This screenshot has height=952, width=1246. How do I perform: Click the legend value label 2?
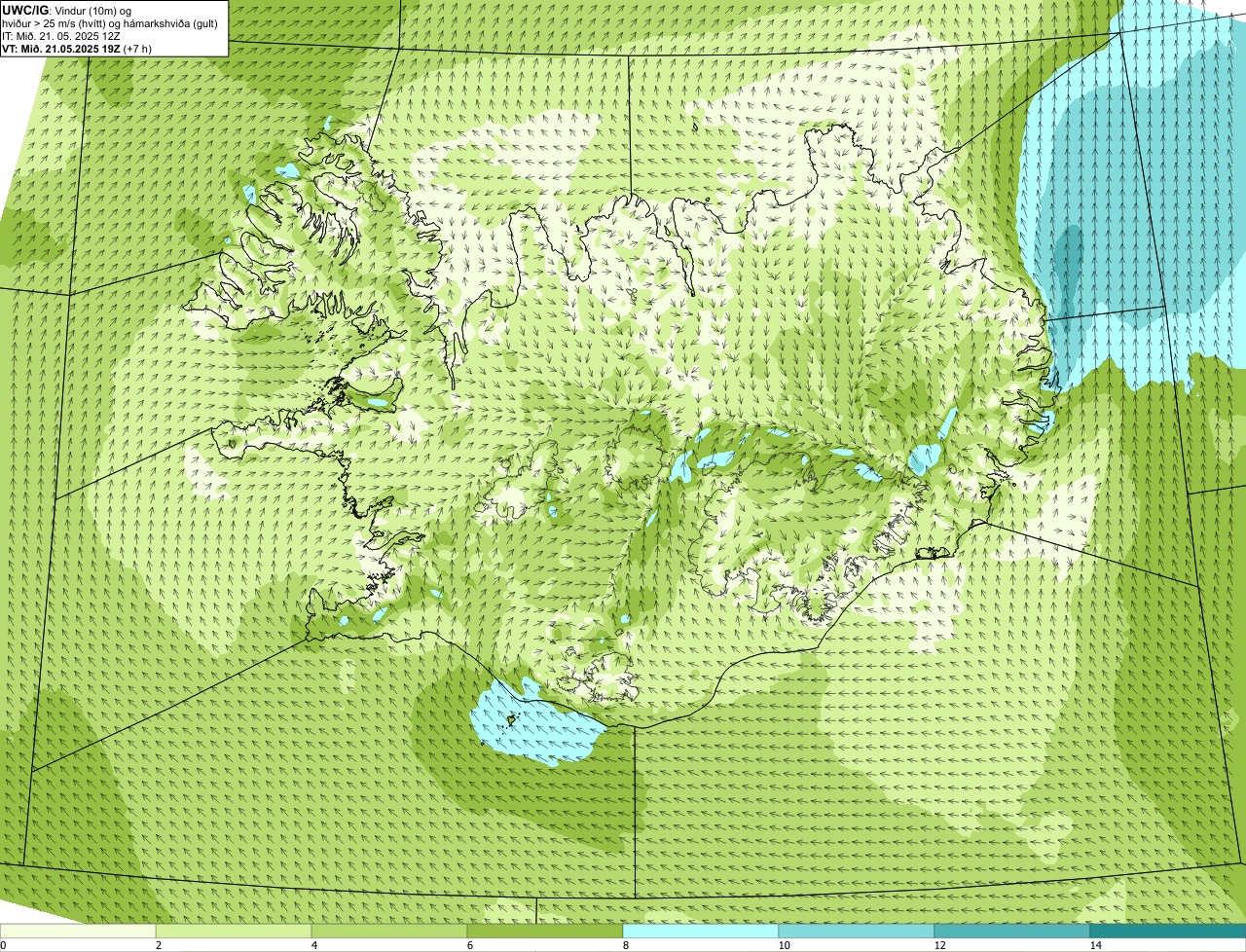click(158, 945)
